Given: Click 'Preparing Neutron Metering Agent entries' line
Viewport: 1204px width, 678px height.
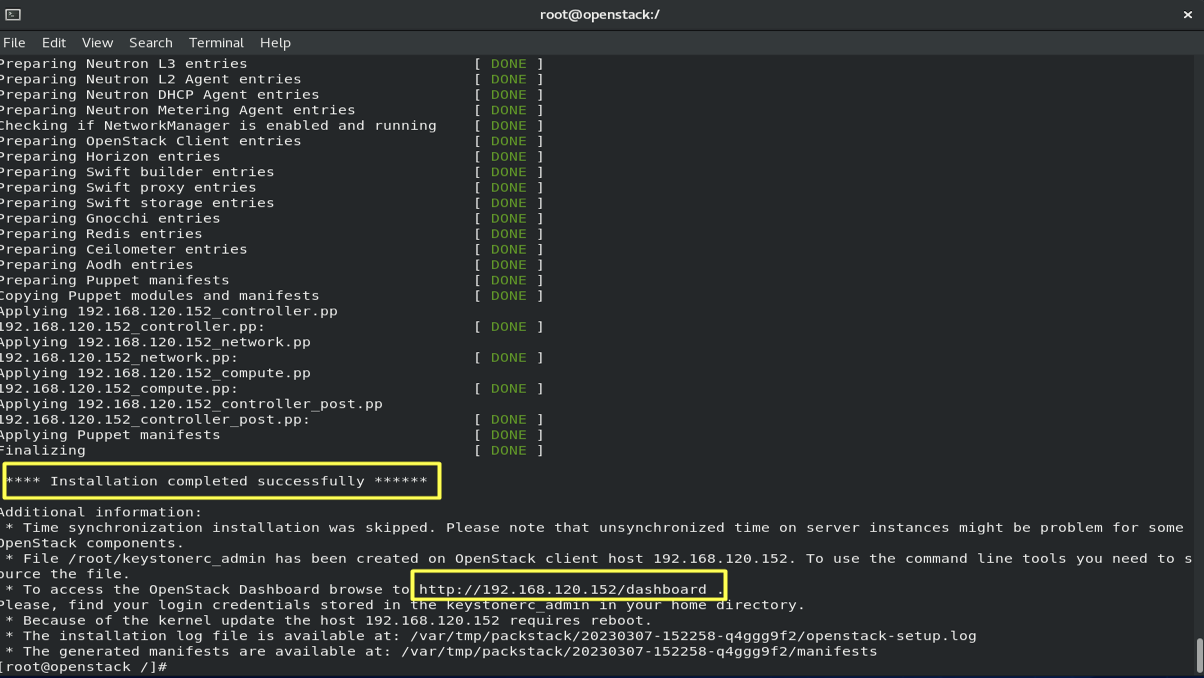Looking at the screenshot, I should point(177,110).
